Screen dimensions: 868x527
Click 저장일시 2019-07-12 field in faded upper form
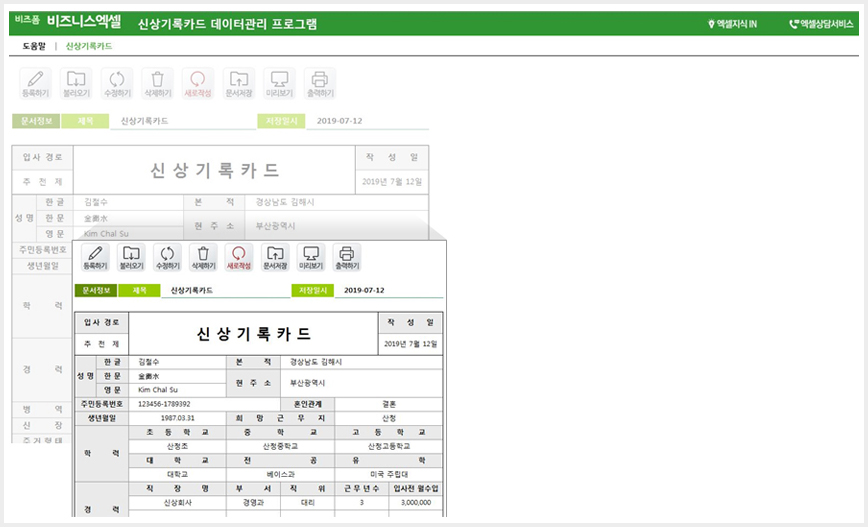click(x=368, y=121)
